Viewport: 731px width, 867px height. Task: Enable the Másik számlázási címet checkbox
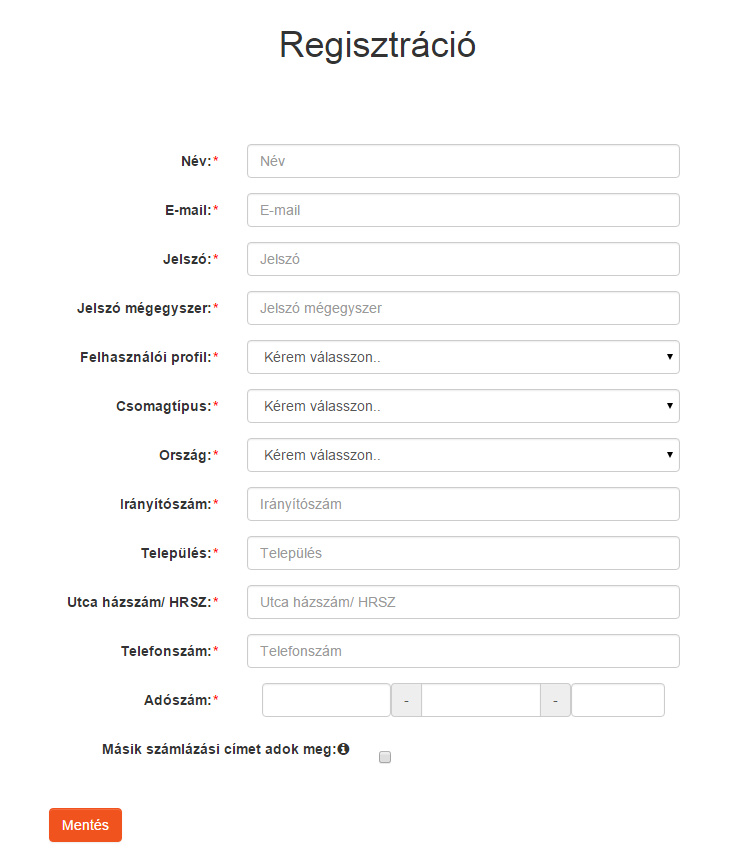click(x=385, y=757)
